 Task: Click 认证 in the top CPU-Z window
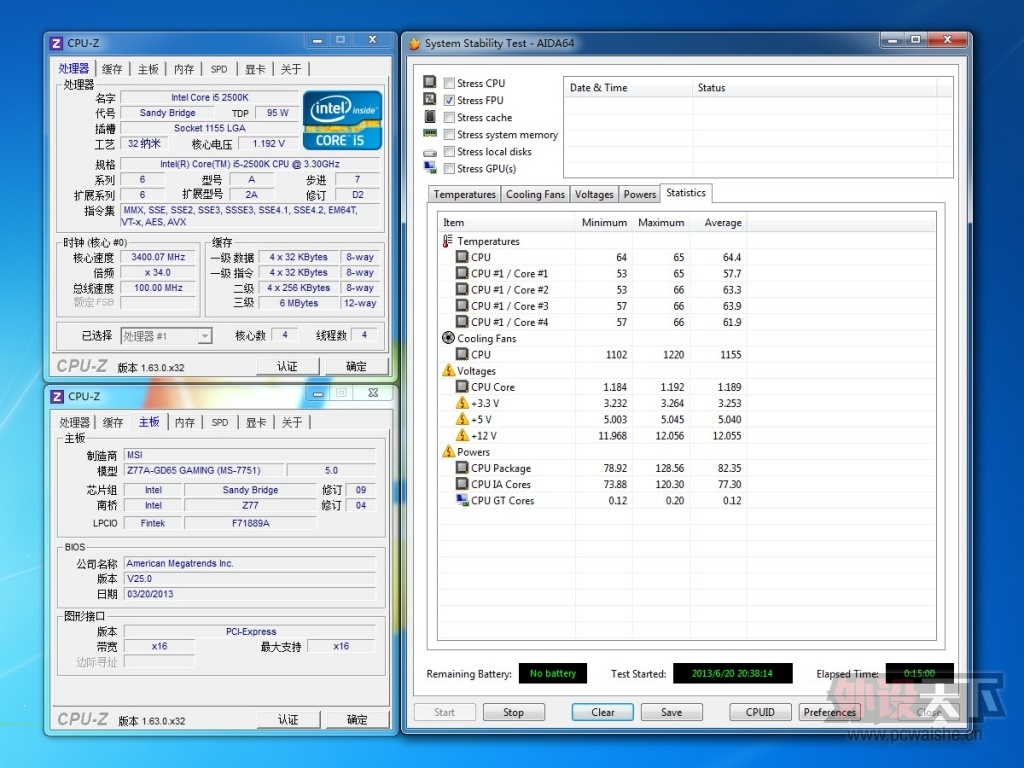coord(287,366)
